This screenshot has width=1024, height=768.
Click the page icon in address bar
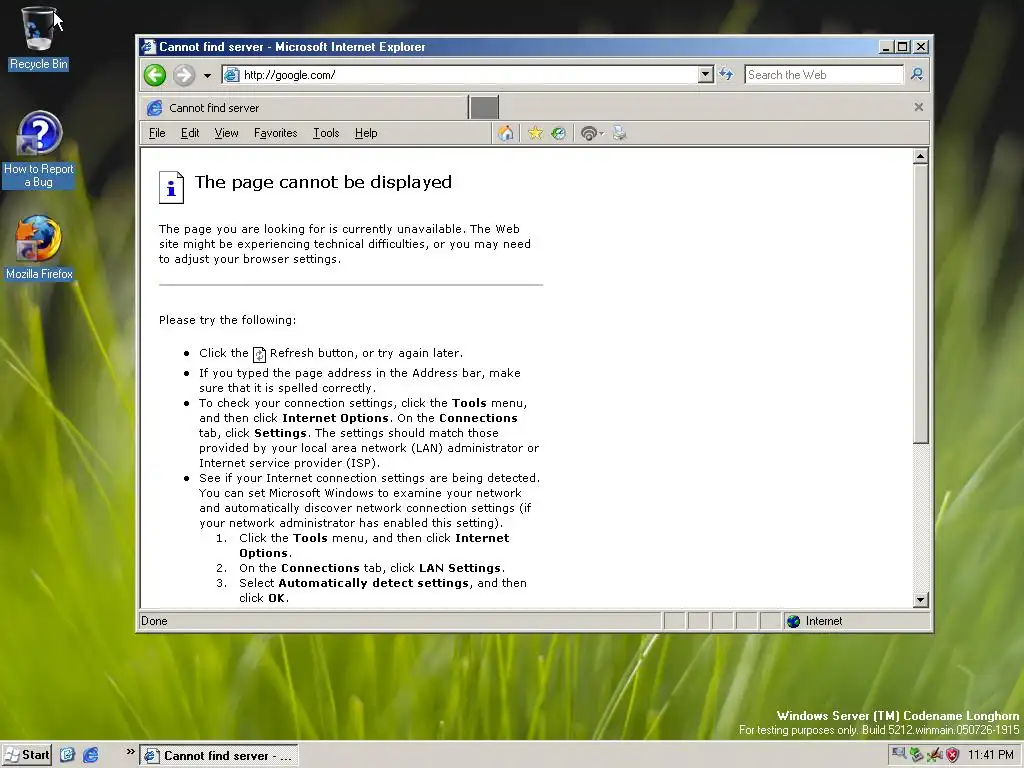click(x=232, y=75)
